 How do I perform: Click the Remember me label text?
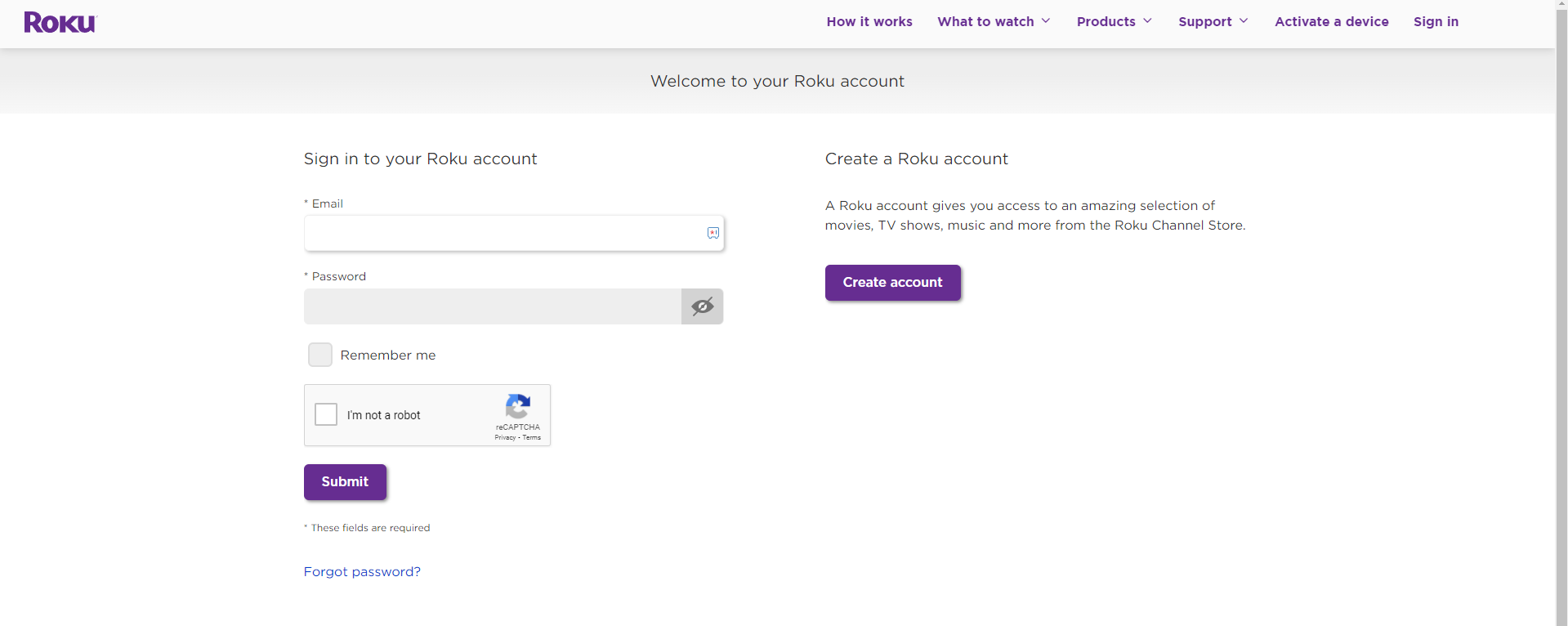point(388,355)
